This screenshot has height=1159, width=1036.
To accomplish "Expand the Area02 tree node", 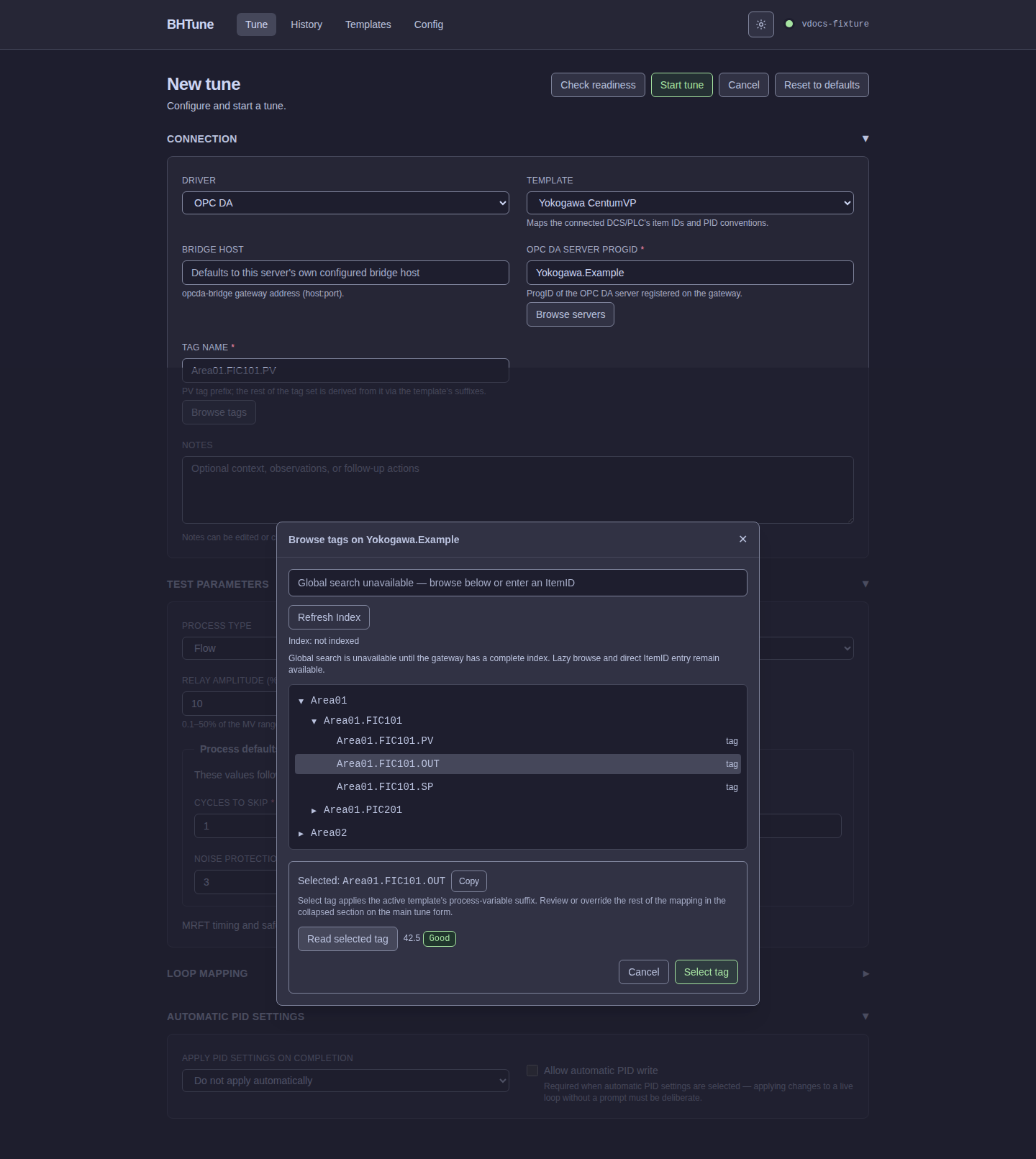I will pos(301,833).
